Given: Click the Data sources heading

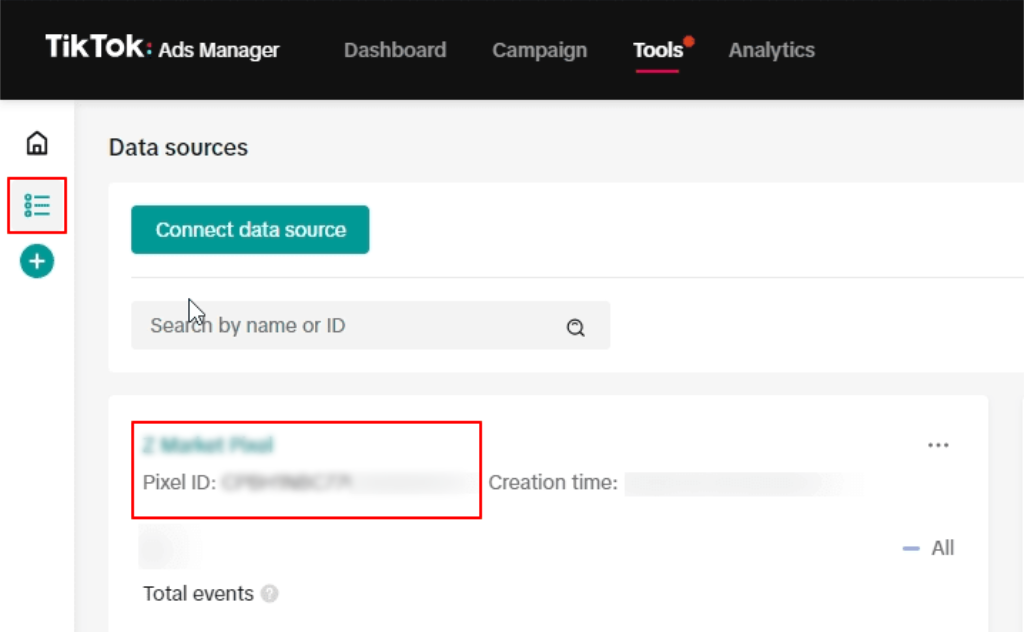Looking at the screenshot, I should coord(178,148).
